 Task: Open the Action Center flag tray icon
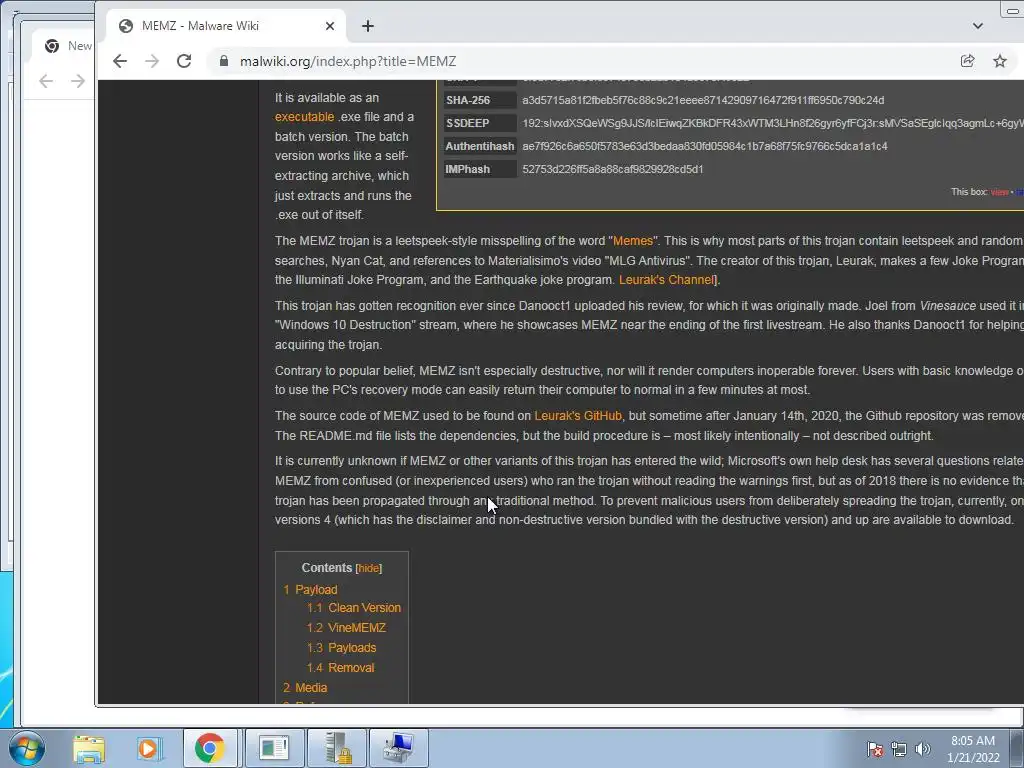click(875, 749)
